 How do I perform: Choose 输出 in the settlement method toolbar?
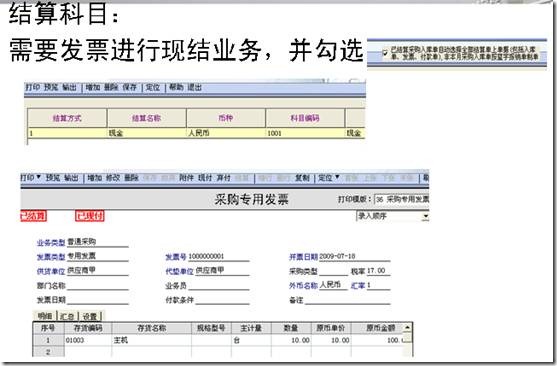[x=69, y=87]
